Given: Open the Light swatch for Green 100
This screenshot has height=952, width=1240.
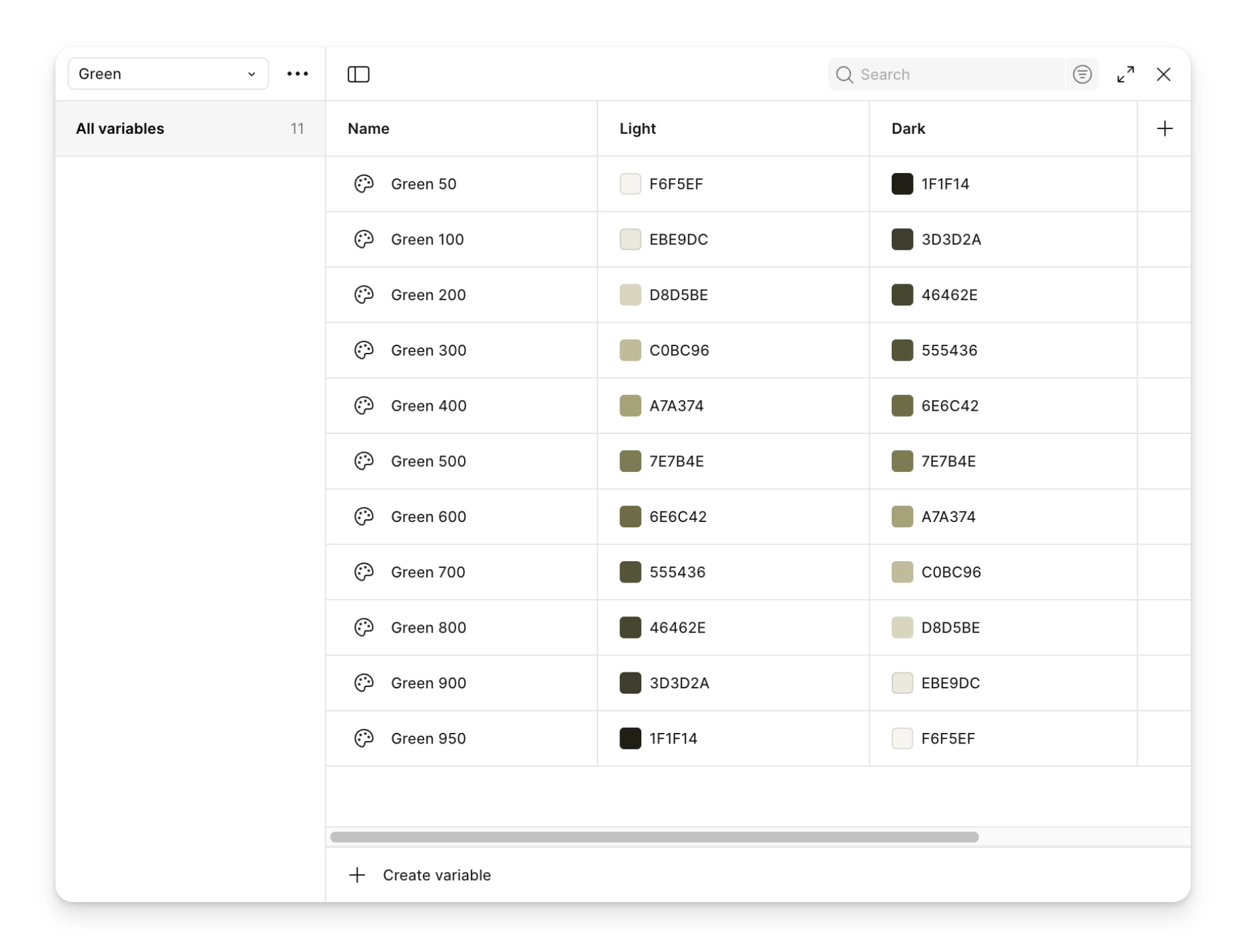Looking at the screenshot, I should (x=630, y=239).
